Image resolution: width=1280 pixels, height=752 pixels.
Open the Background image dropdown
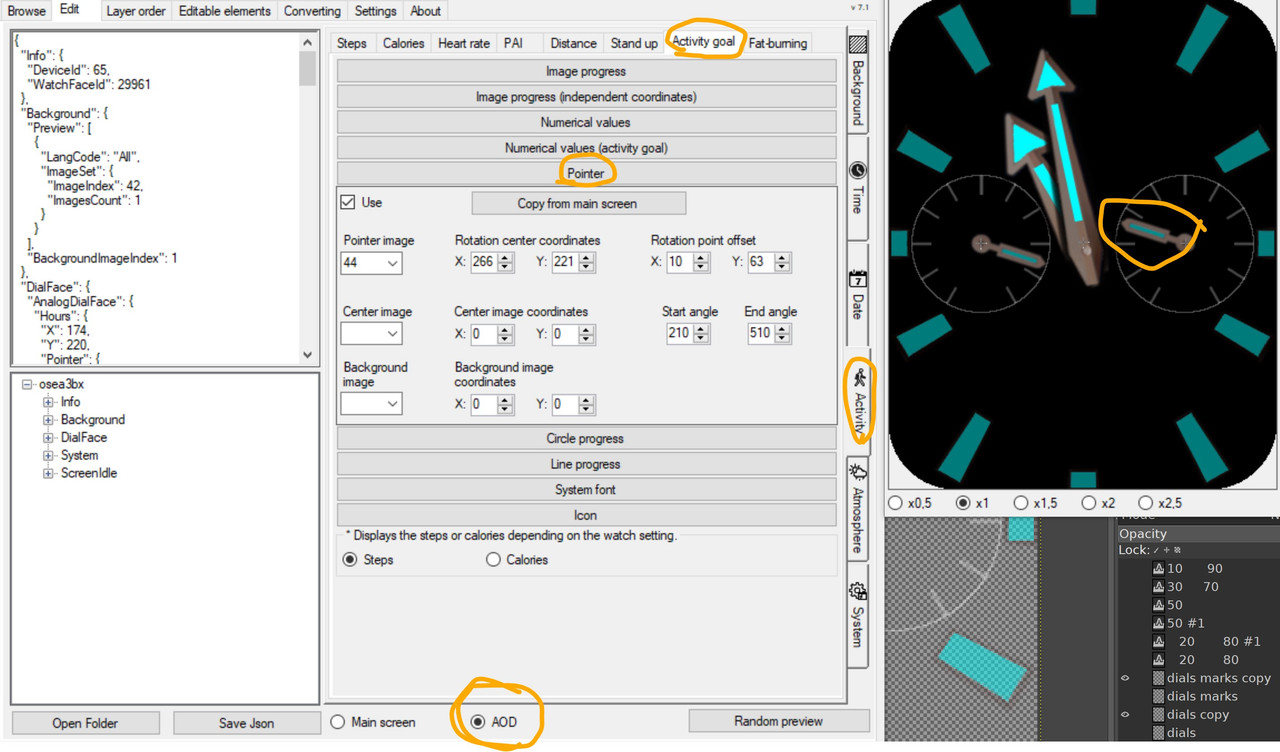pyautogui.click(x=371, y=404)
